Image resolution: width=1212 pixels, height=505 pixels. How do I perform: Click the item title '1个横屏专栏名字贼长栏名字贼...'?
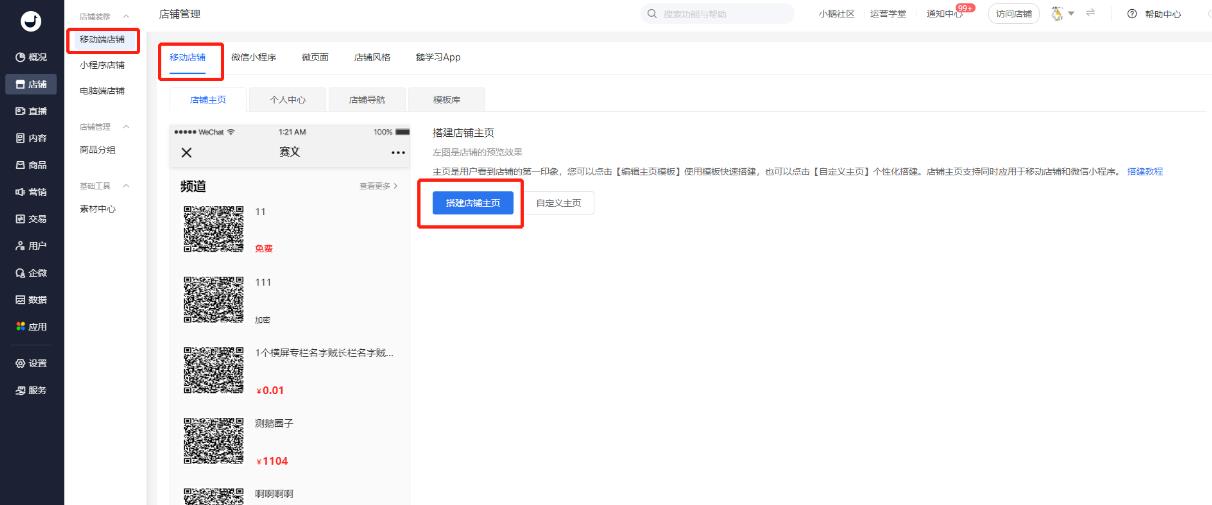pyautogui.click(x=324, y=353)
